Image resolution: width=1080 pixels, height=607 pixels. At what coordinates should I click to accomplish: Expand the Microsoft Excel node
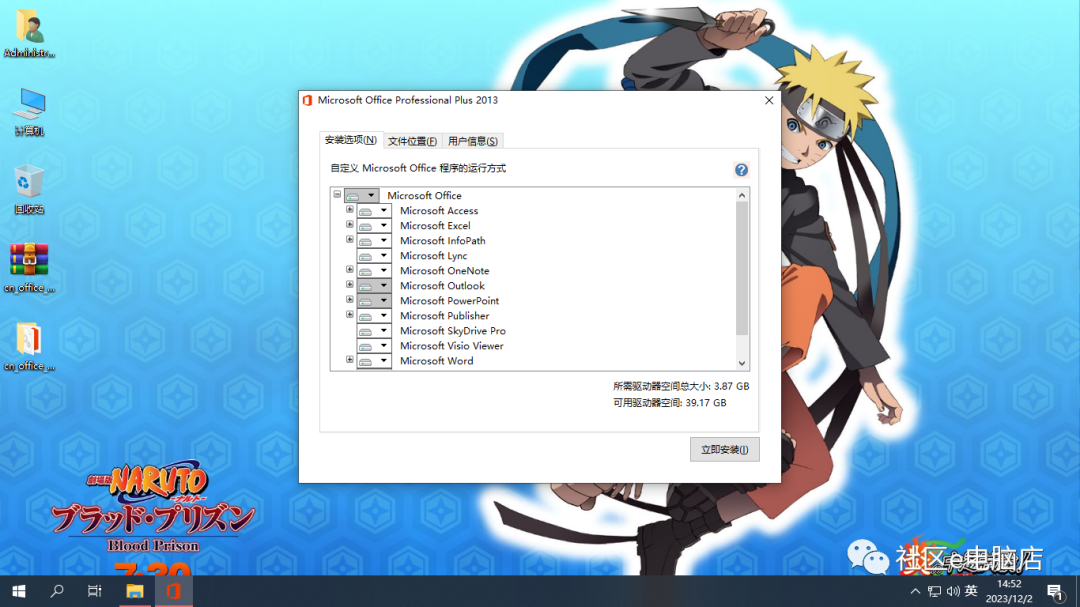350,225
